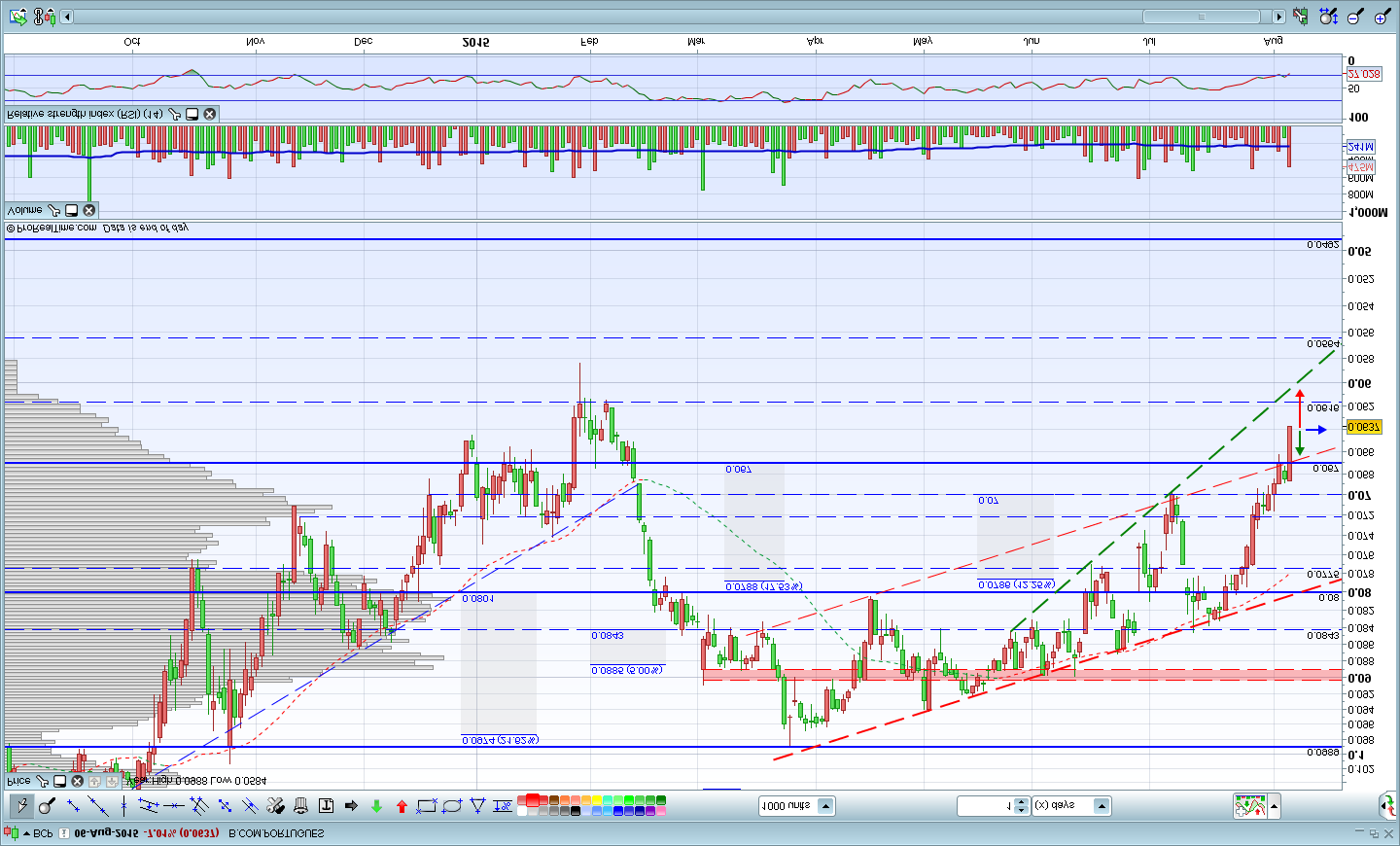Open the RSI indicator wrench settings
Image resolution: width=1400 pixels, height=846 pixels.
(x=175, y=115)
